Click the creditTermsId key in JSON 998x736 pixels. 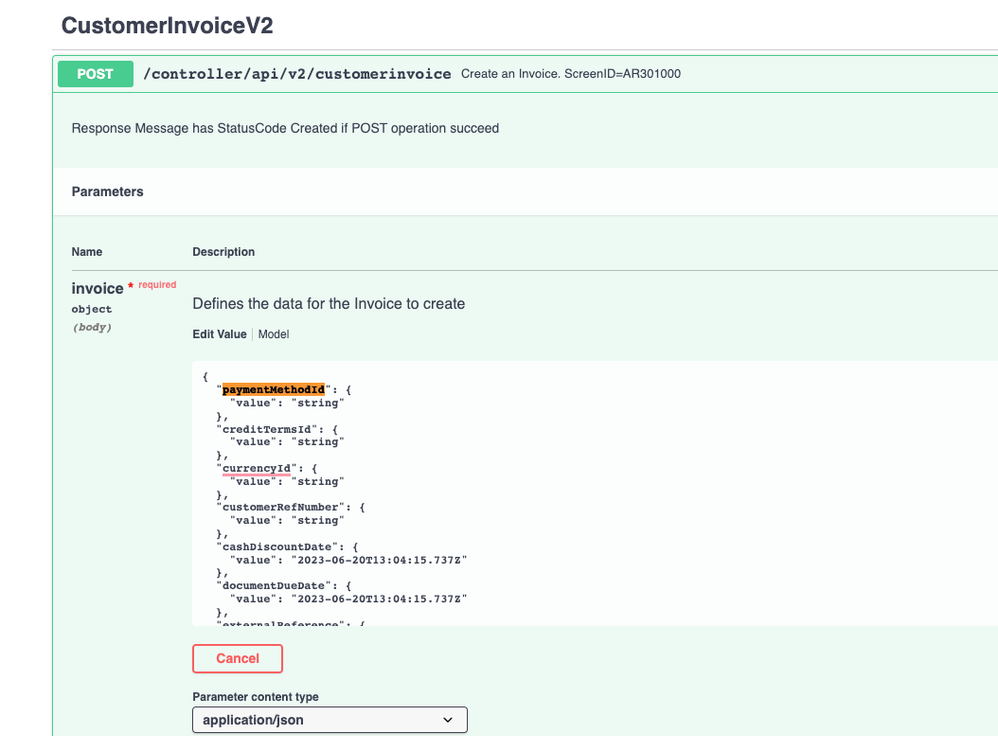[x=267, y=429]
